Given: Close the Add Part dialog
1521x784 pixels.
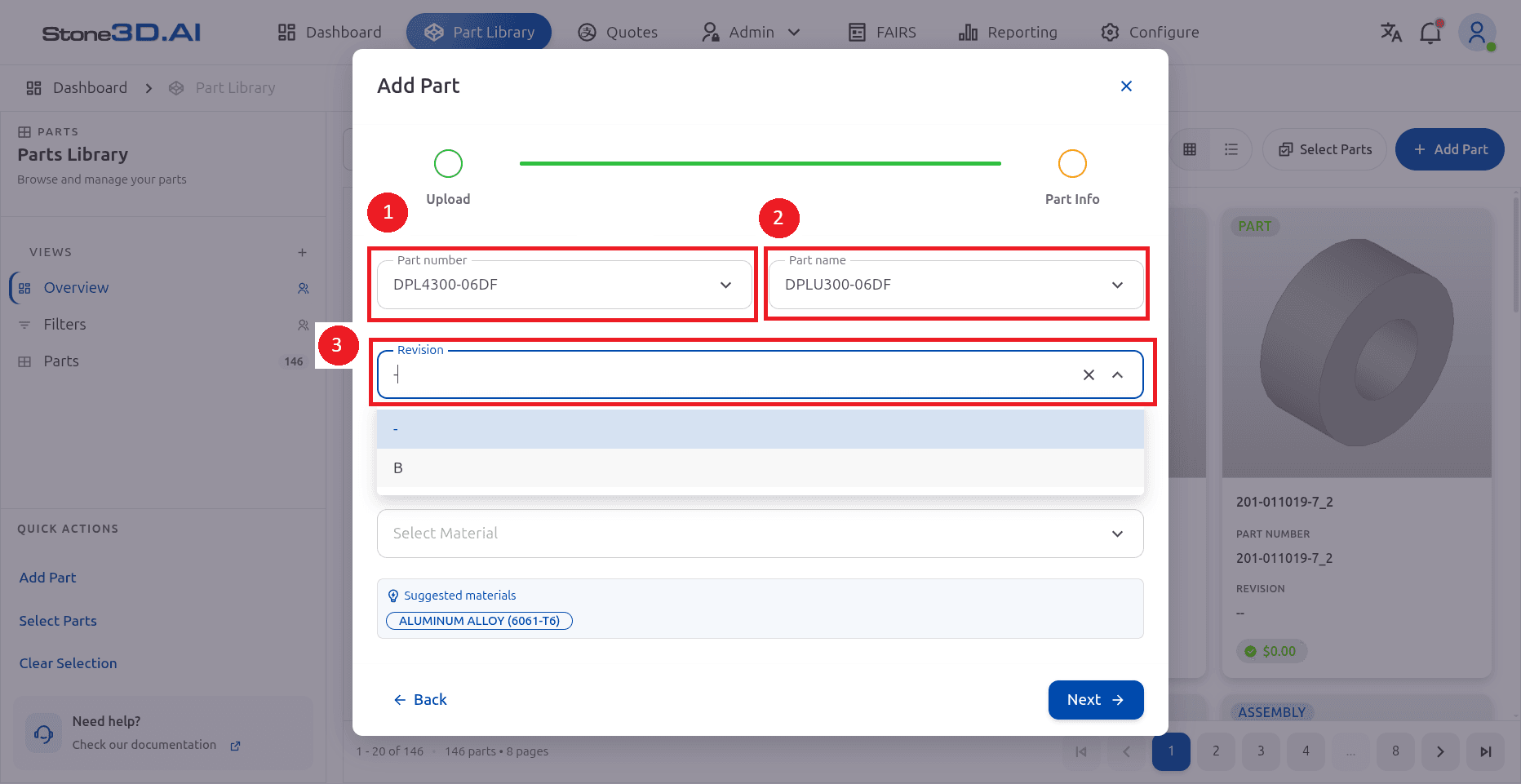Looking at the screenshot, I should (x=1126, y=86).
